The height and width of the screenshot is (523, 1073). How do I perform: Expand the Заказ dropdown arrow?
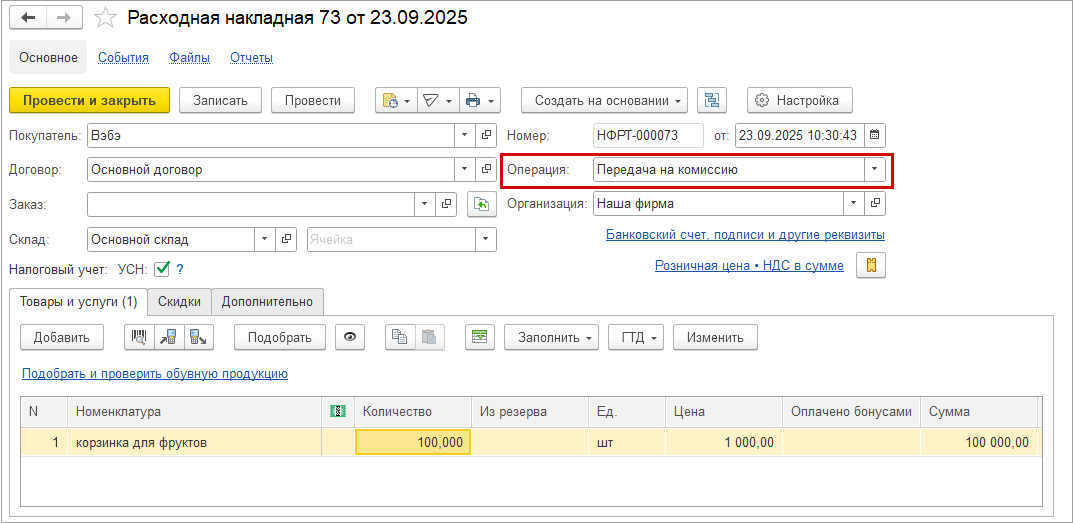point(425,203)
